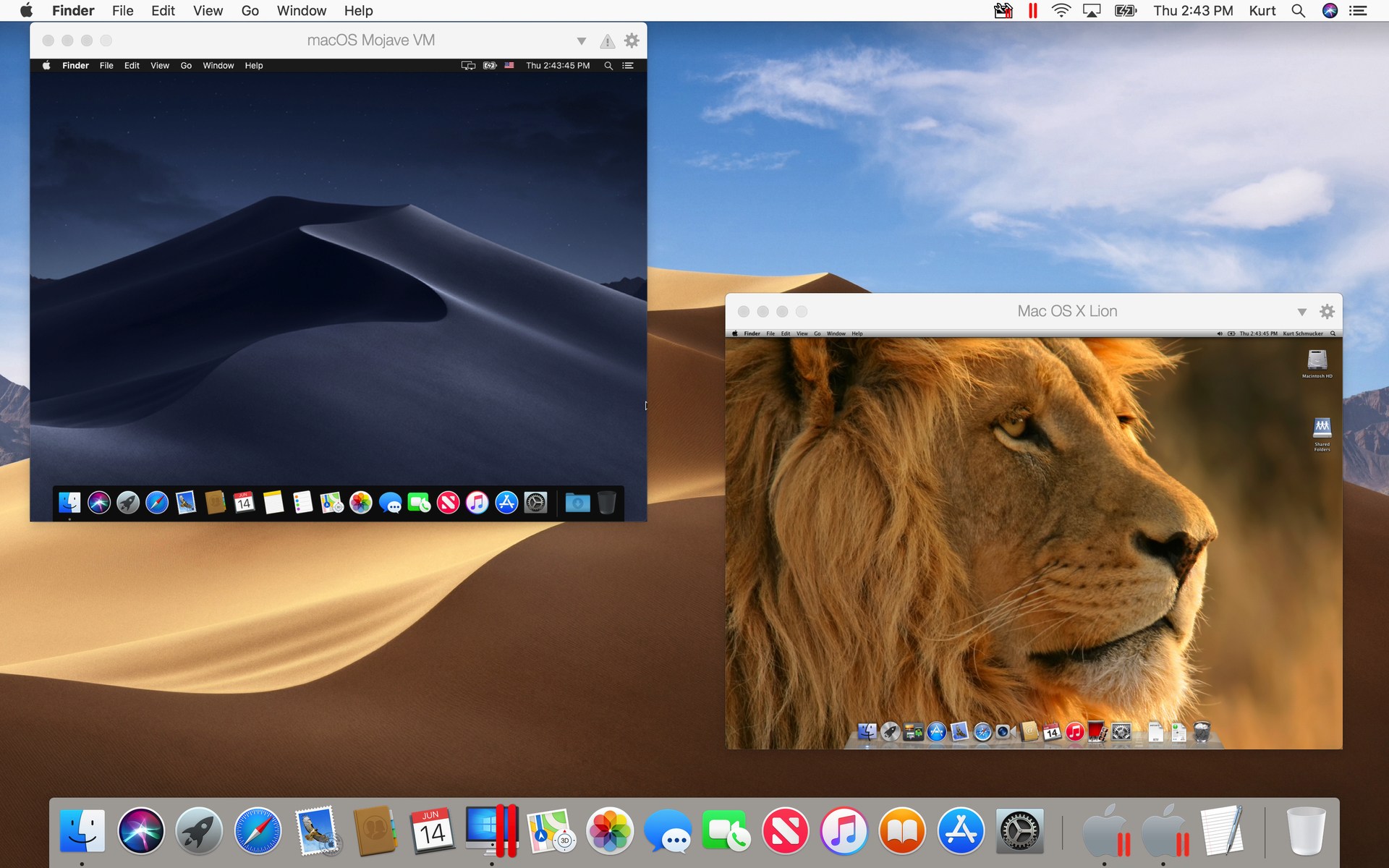The width and height of the screenshot is (1389, 868).
Task: Click the volume icon in Lion VM menu bar
Action: [1220, 333]
